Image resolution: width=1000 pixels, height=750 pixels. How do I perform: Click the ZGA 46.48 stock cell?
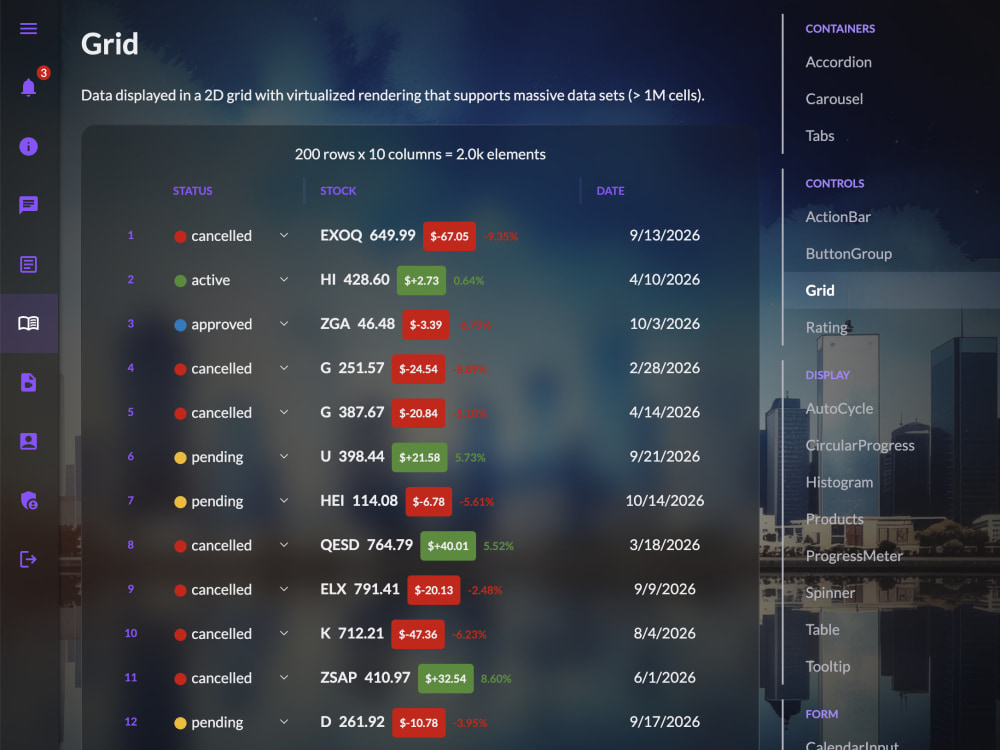(x=357, y=324)
